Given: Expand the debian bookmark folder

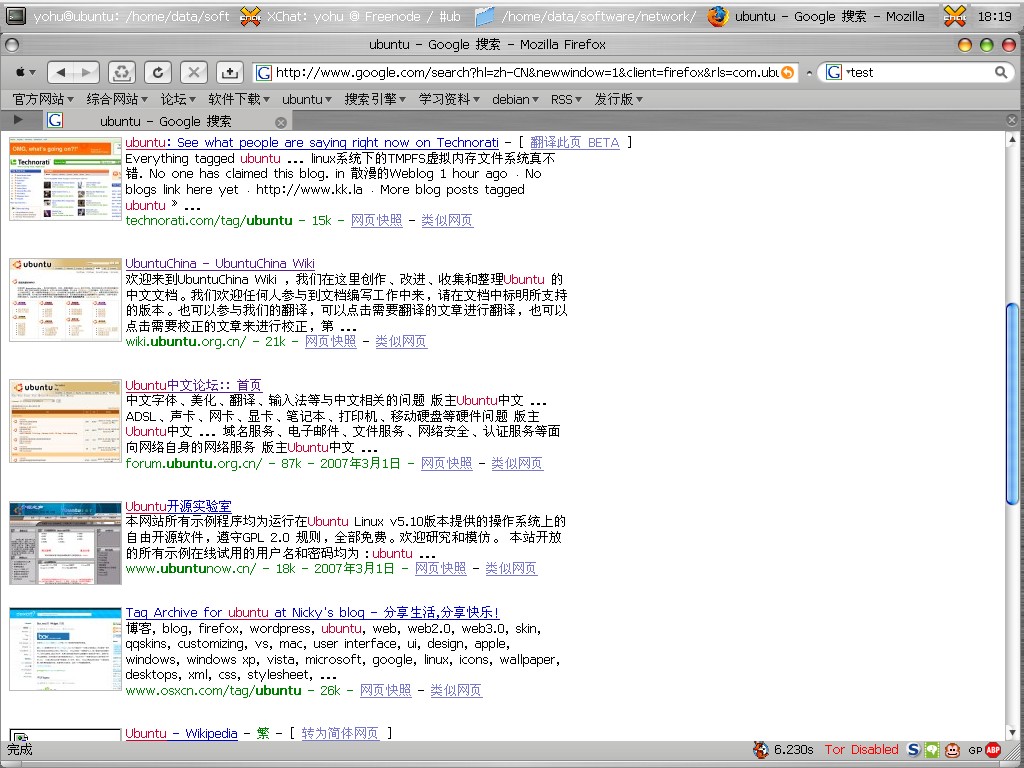Looking at the screenshot, I should tap(515, 99).
